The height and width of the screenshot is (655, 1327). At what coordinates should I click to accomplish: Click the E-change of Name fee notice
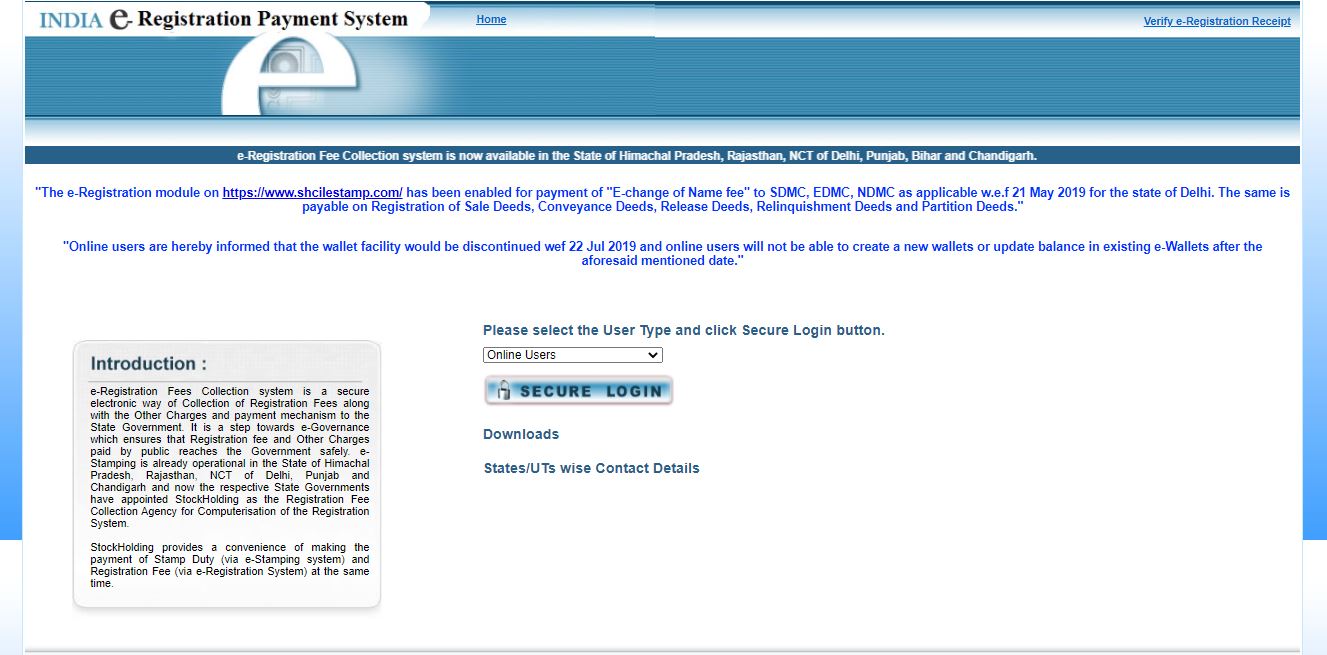coord(662,199)
